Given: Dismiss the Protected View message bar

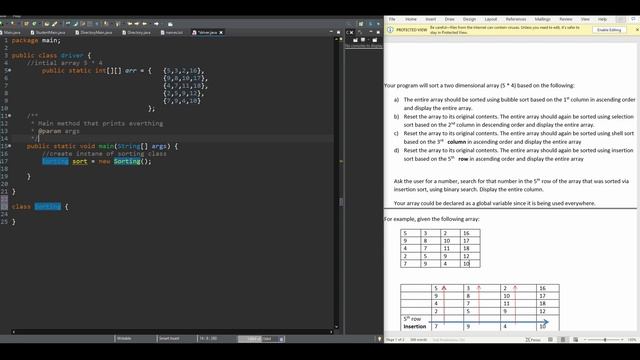Looking at the screenshot, I should [637, 30].
